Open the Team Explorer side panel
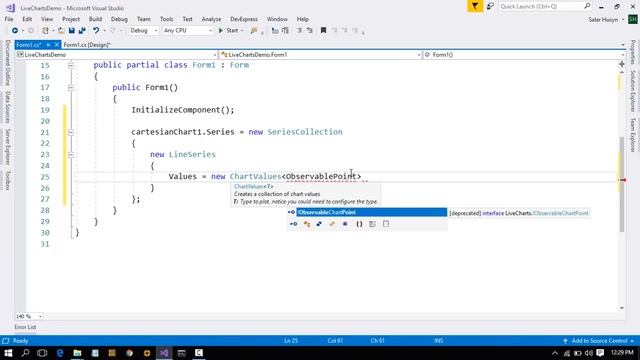This screenshot has width=640, height=360. [633, 135]
